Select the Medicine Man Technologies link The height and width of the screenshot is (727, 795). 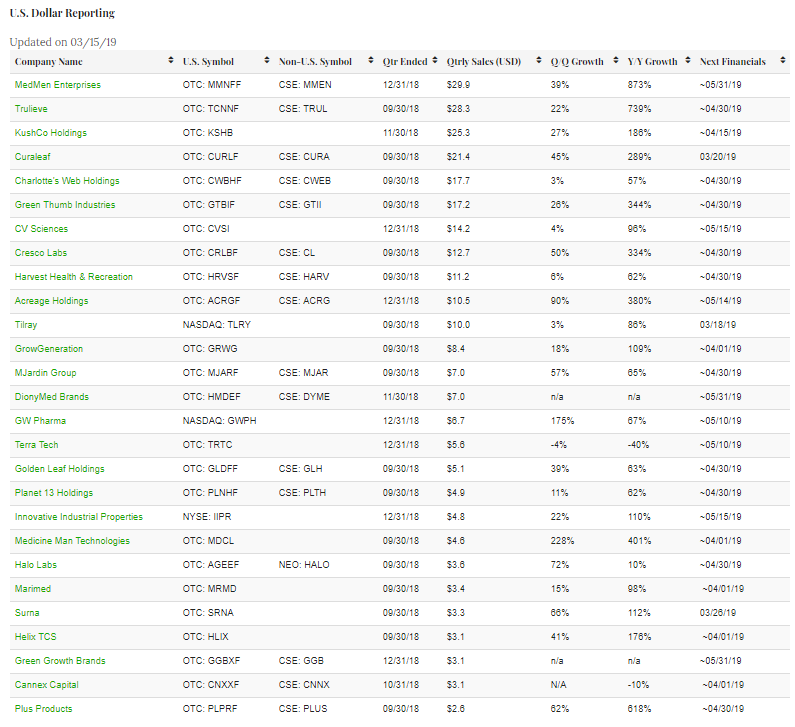tap(72, 541)
